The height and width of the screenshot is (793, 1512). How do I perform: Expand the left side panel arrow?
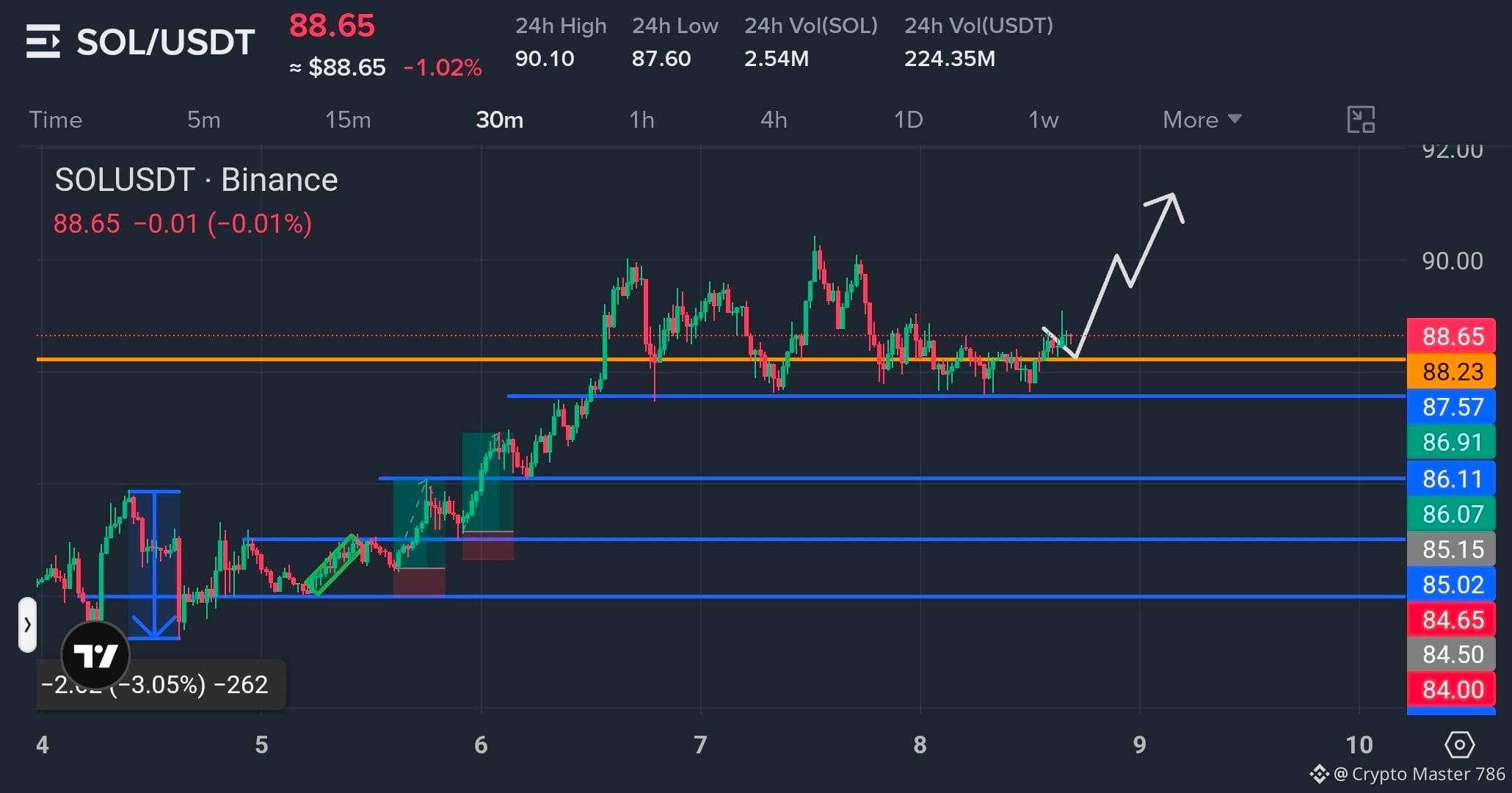pos(27,625)
